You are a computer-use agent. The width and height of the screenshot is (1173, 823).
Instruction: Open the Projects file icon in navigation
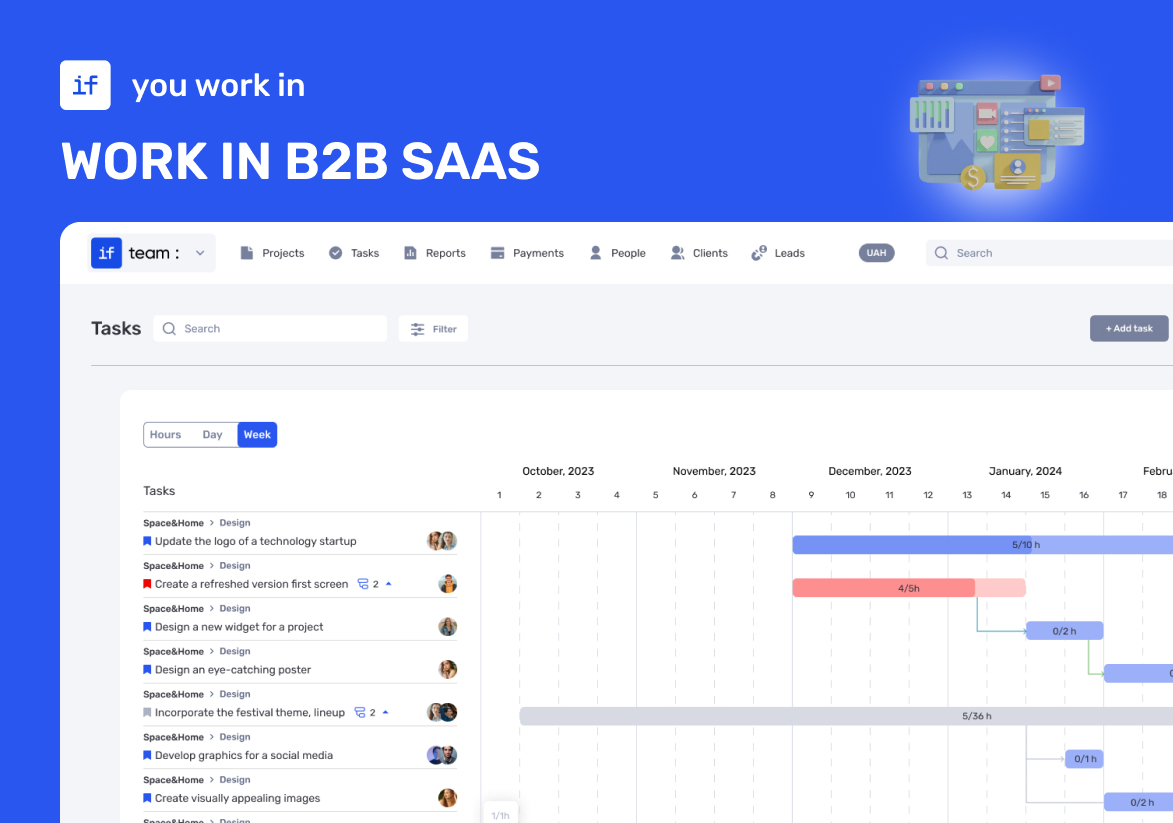[247, 253]
